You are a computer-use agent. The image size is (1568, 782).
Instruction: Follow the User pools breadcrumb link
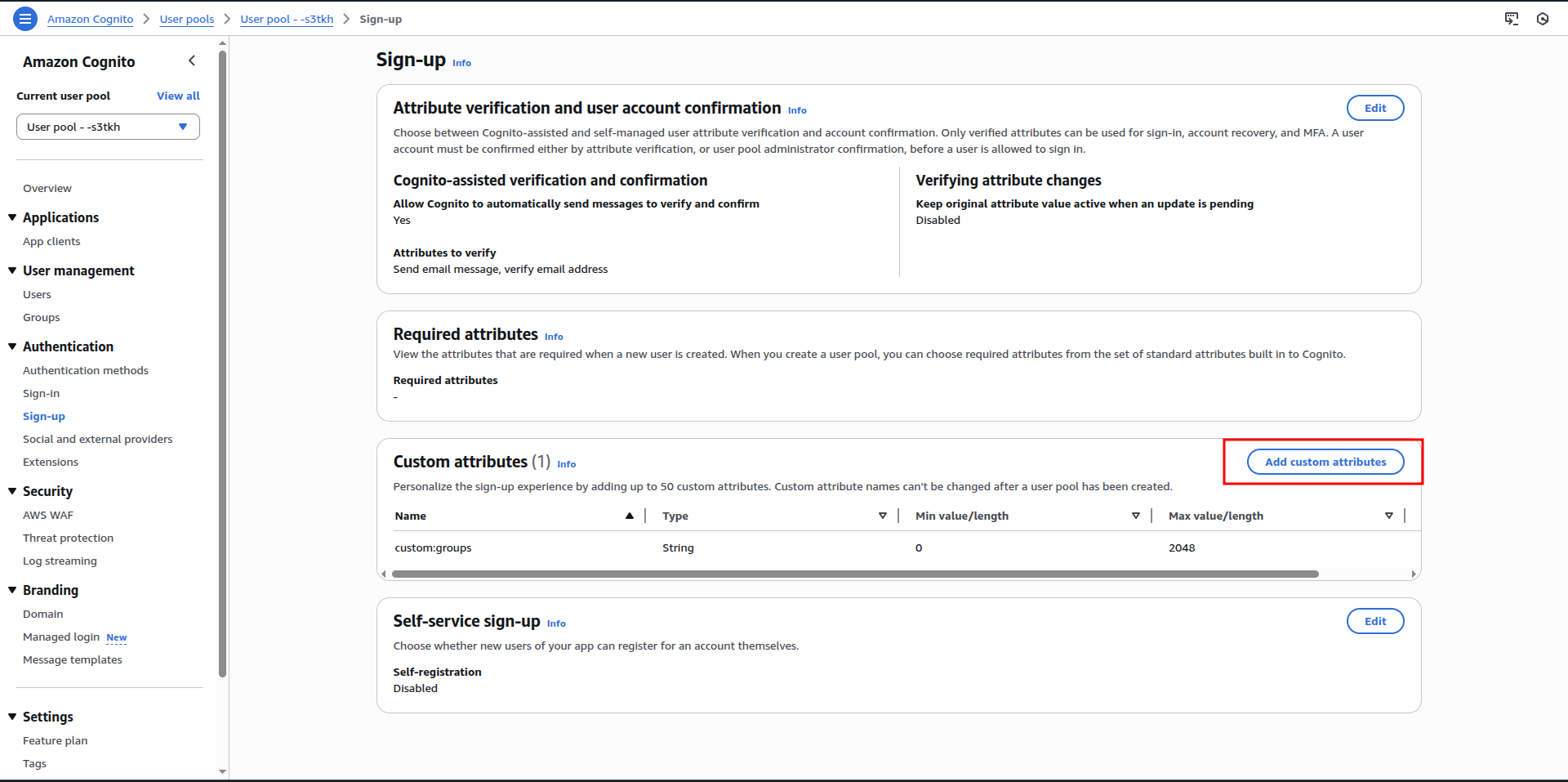click(187, 19)
